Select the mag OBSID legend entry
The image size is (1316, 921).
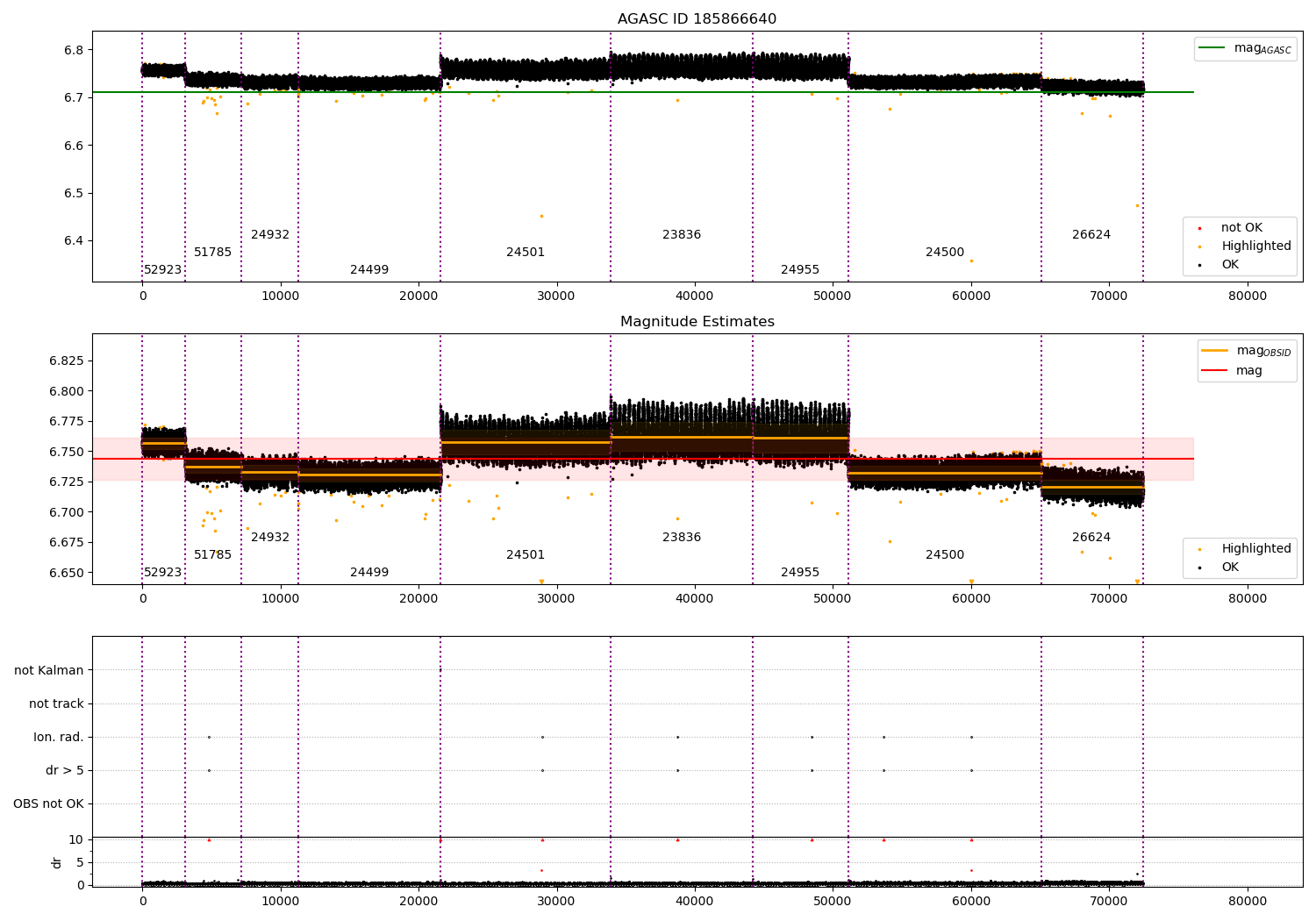click(1246, 351)
